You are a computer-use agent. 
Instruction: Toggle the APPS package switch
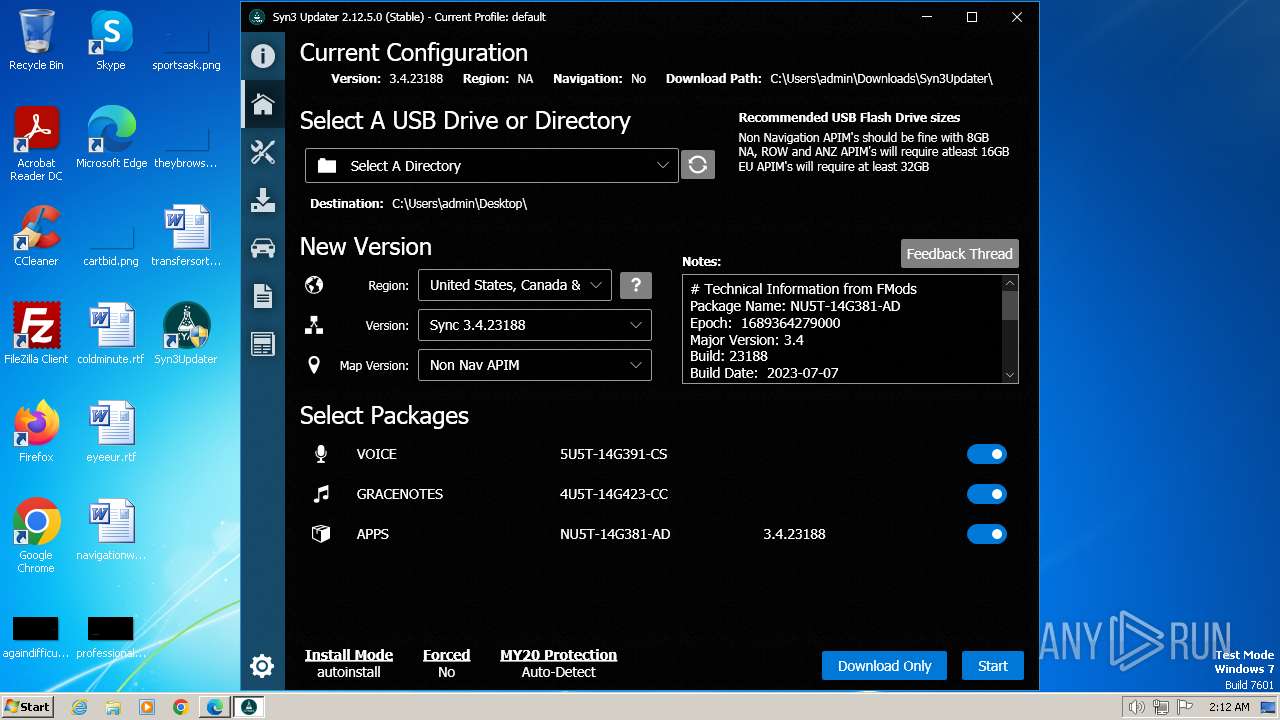tap(987, 534)
